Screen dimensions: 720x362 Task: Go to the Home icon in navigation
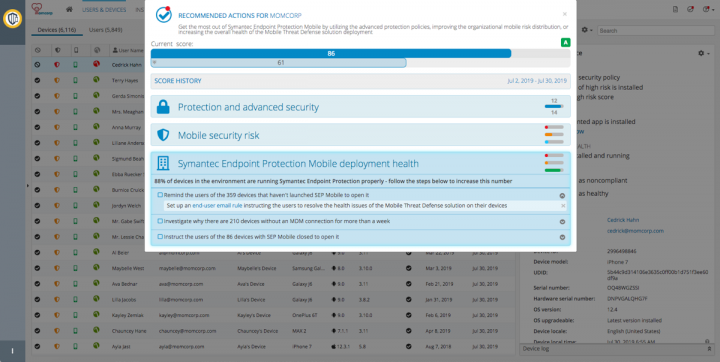[x=69, y=9]
